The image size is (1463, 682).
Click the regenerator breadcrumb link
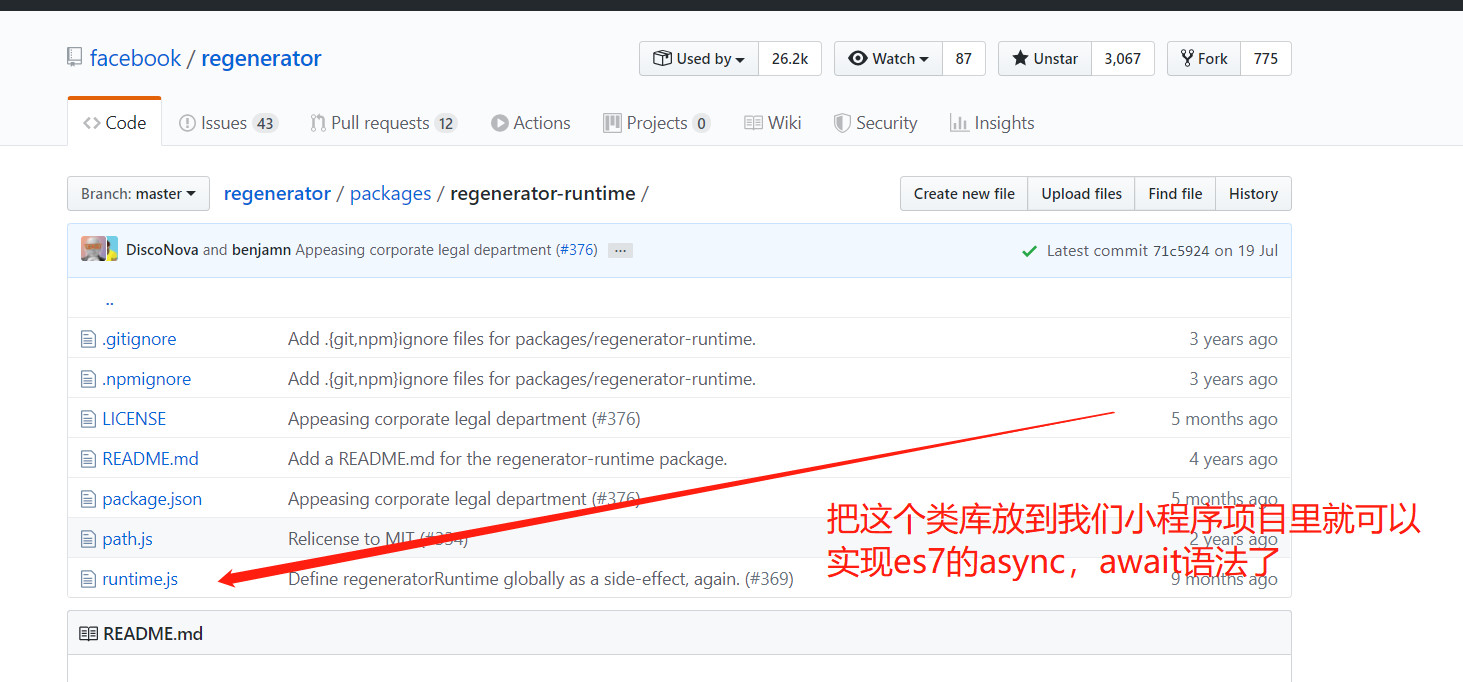point(277,194)
